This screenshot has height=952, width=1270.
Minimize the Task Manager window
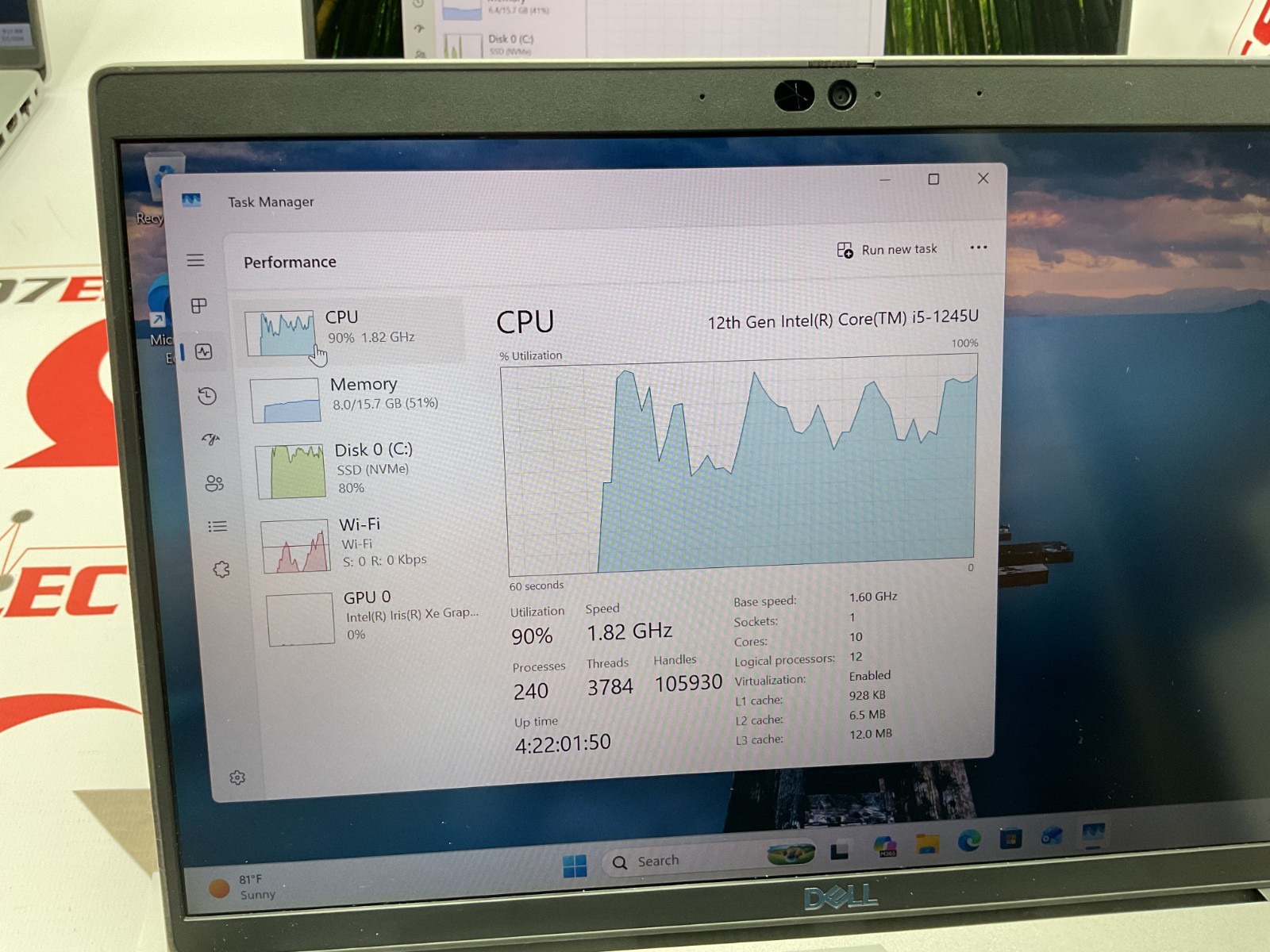coord(885,180)
